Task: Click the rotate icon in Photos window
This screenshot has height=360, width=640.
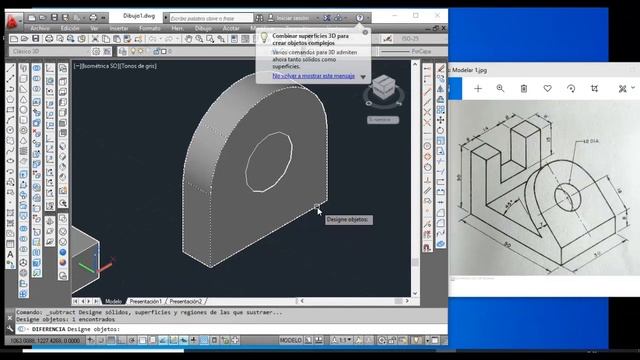Action: click(x=571, y=88)
